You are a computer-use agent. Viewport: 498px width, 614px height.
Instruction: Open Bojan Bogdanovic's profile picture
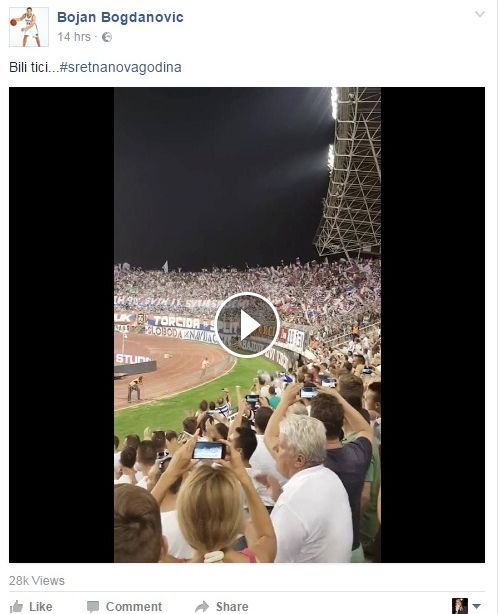click(29, 27)
